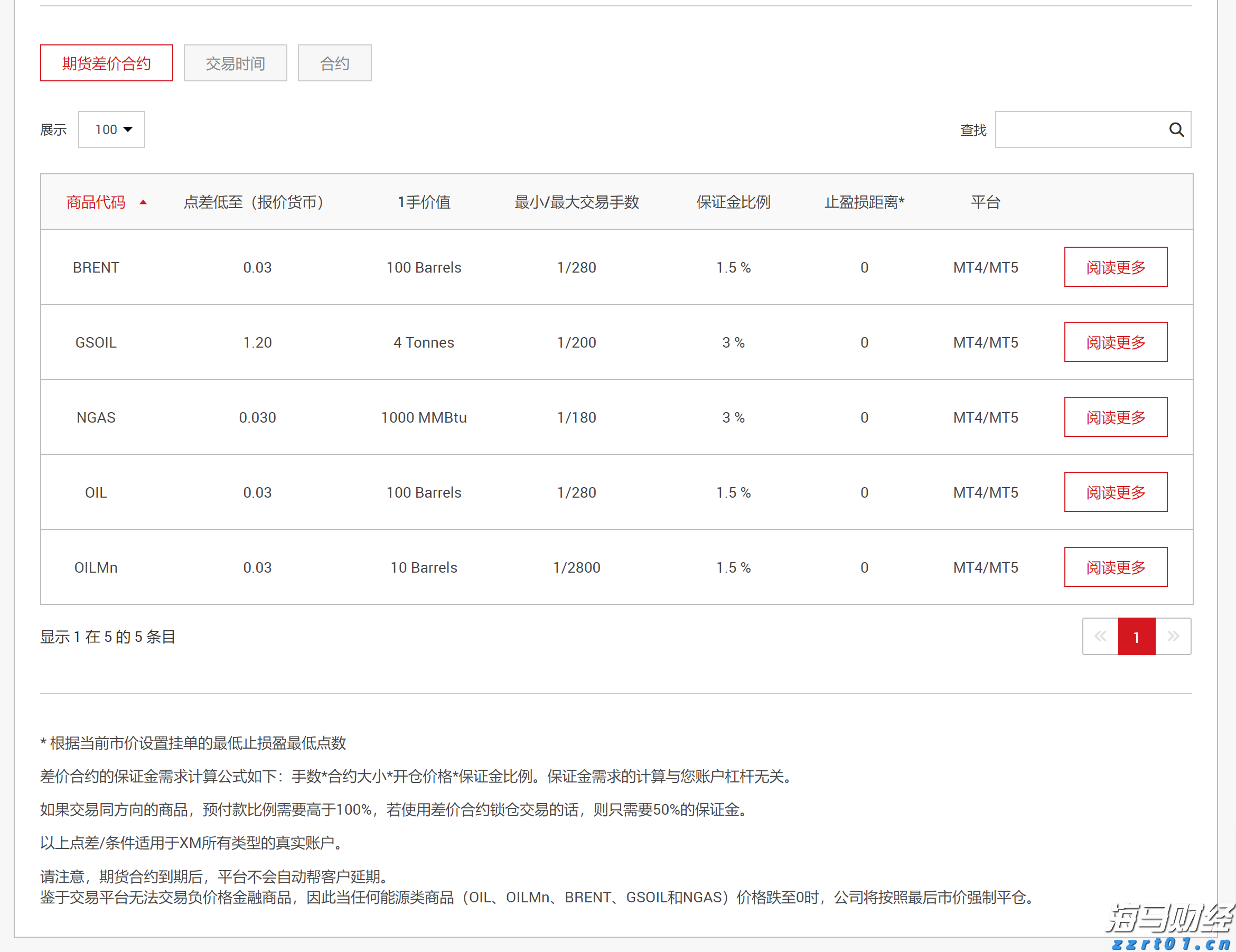Select page 1 in pagination

1136,636
